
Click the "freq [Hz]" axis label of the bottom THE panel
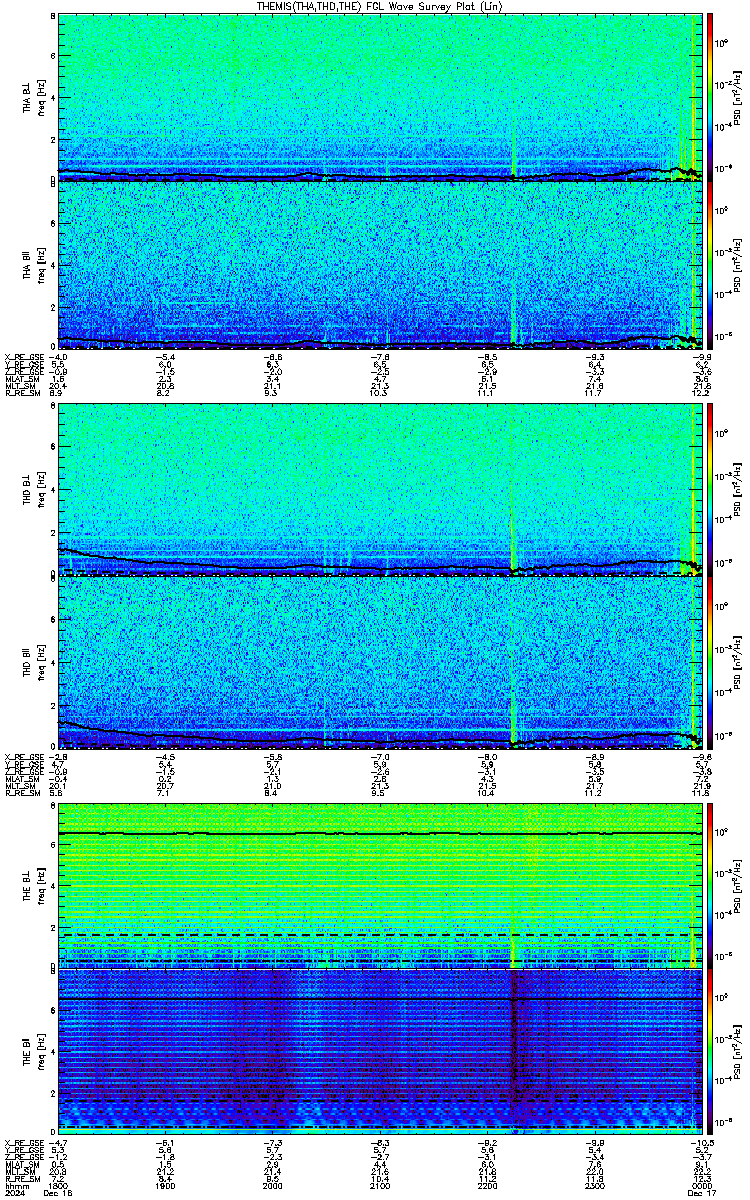coord(40,1053)
